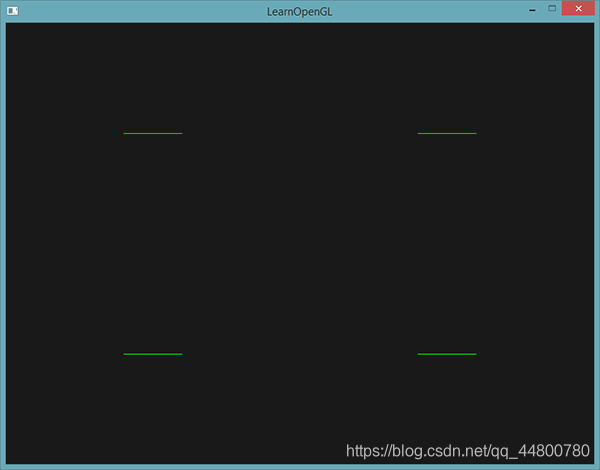The height and width of the screenshot is (470, 600).
Task: Minimize the LearnOpenGL window
Action: pos(532,9)
